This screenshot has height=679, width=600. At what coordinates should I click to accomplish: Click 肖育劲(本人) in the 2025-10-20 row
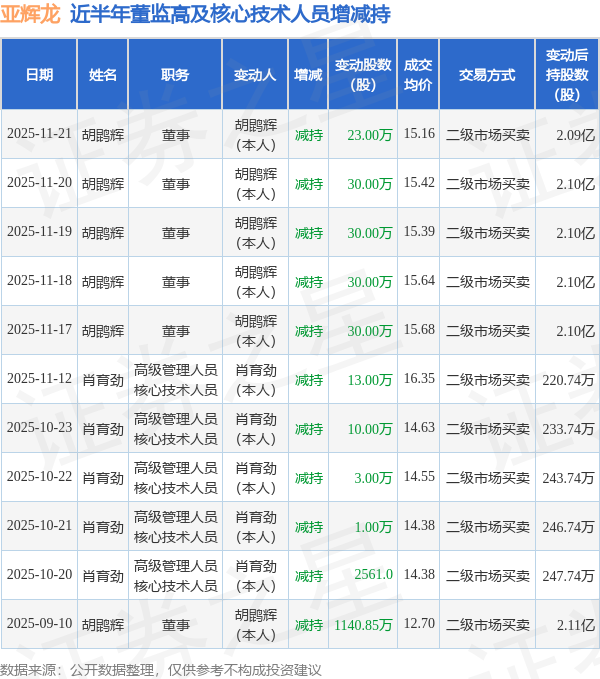(x=256, y=576)
